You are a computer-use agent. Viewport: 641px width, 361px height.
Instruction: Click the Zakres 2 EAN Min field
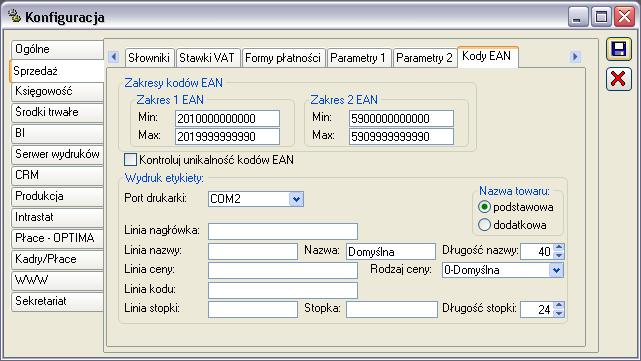click(x=401, y=119)
